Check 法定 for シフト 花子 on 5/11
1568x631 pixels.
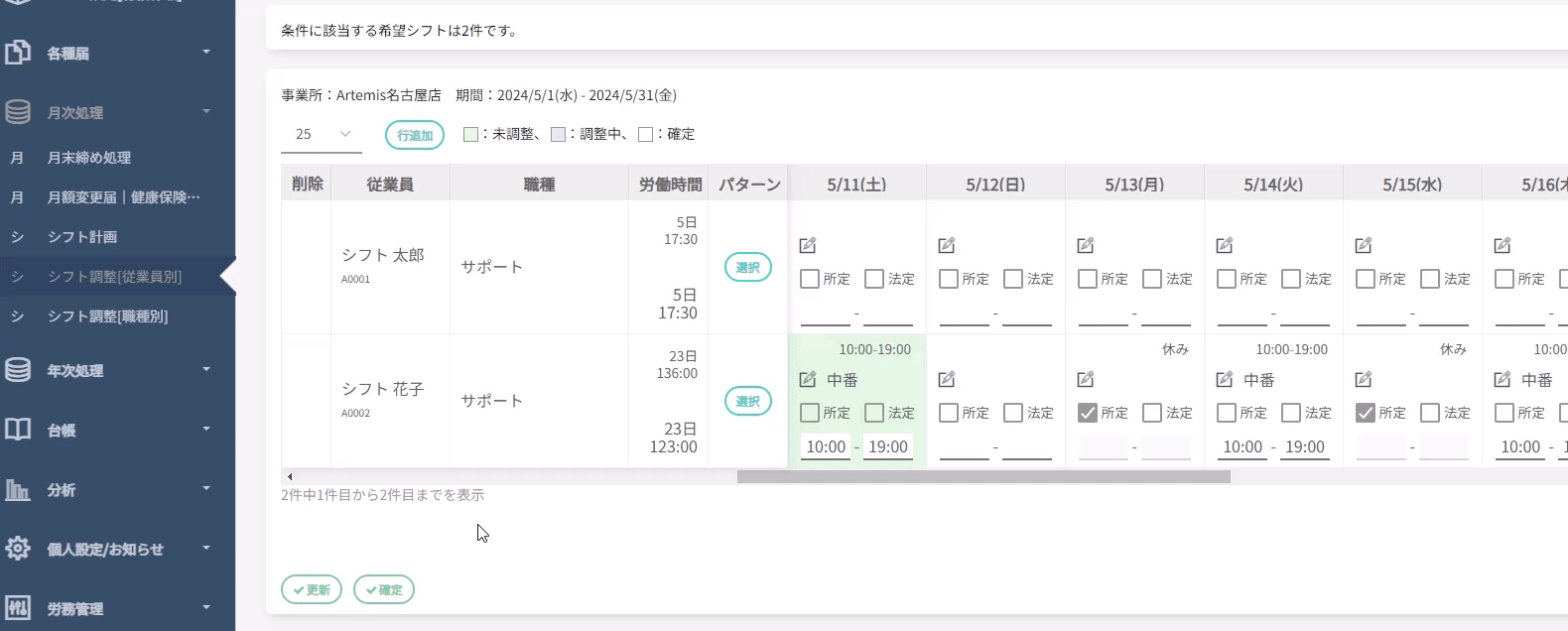[874, 413]
